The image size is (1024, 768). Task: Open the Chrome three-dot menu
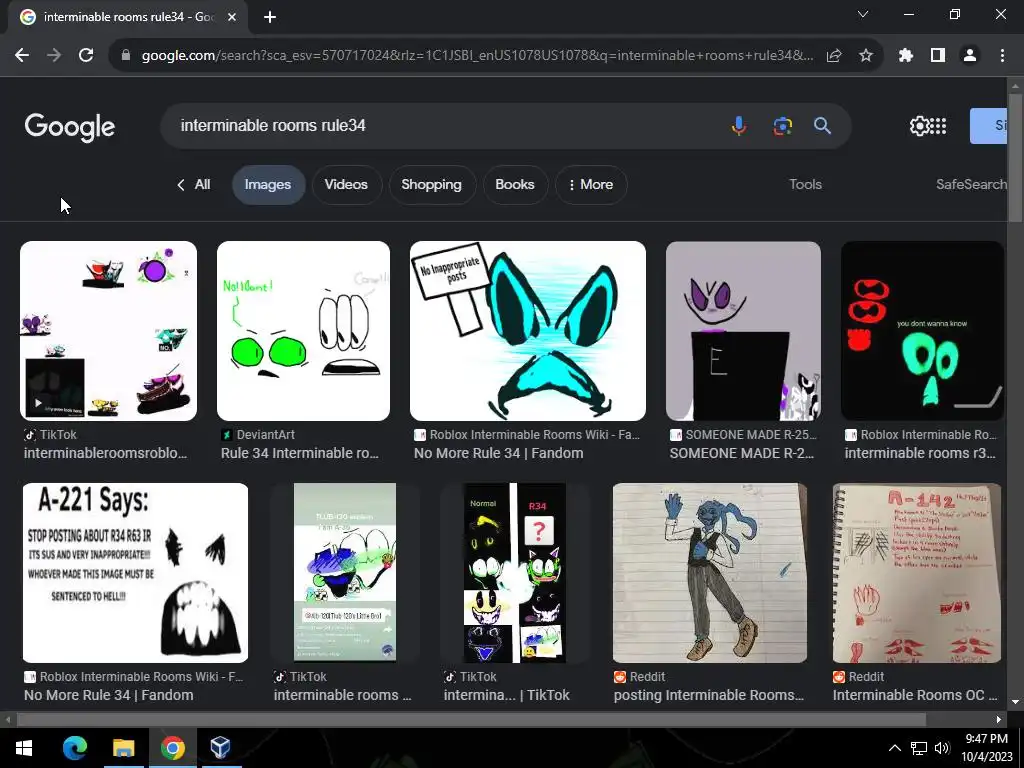(1002, 56)
